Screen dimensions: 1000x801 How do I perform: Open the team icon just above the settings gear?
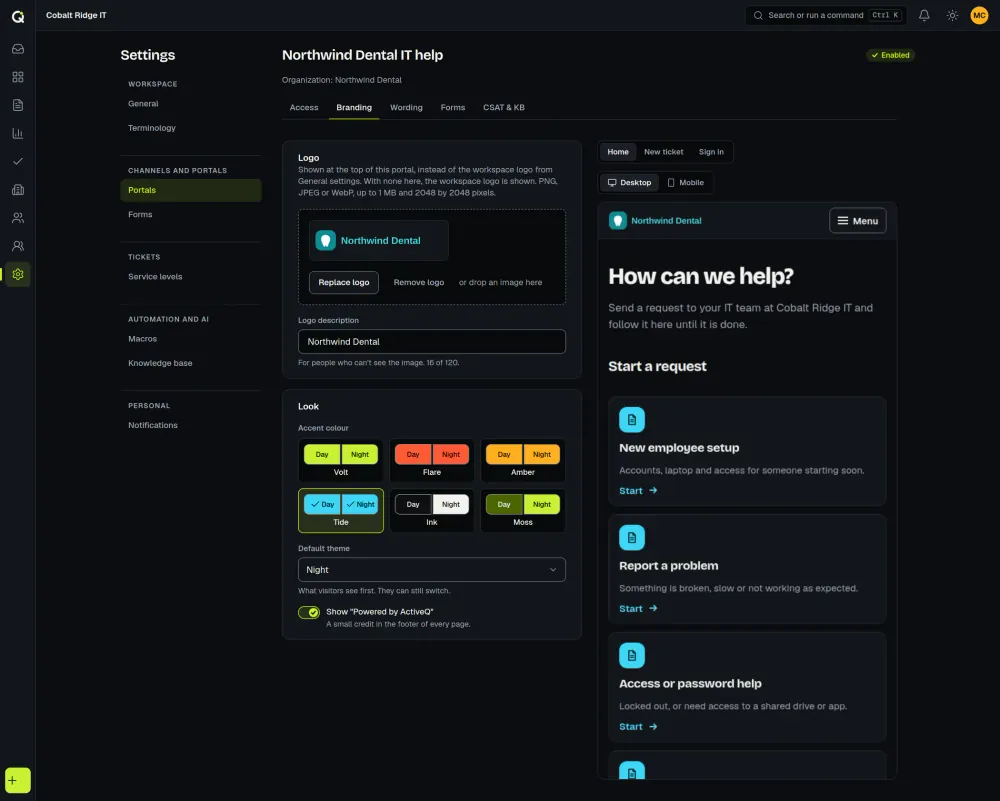click(18, 246)
